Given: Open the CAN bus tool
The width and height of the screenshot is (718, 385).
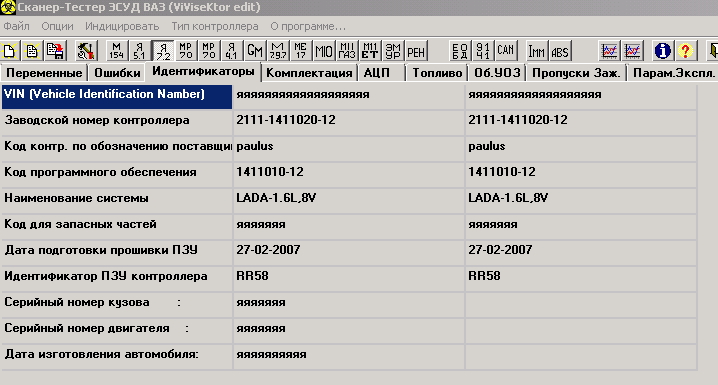Looking at the screenshot, I should pyautogui.click(x=506, y=51).
